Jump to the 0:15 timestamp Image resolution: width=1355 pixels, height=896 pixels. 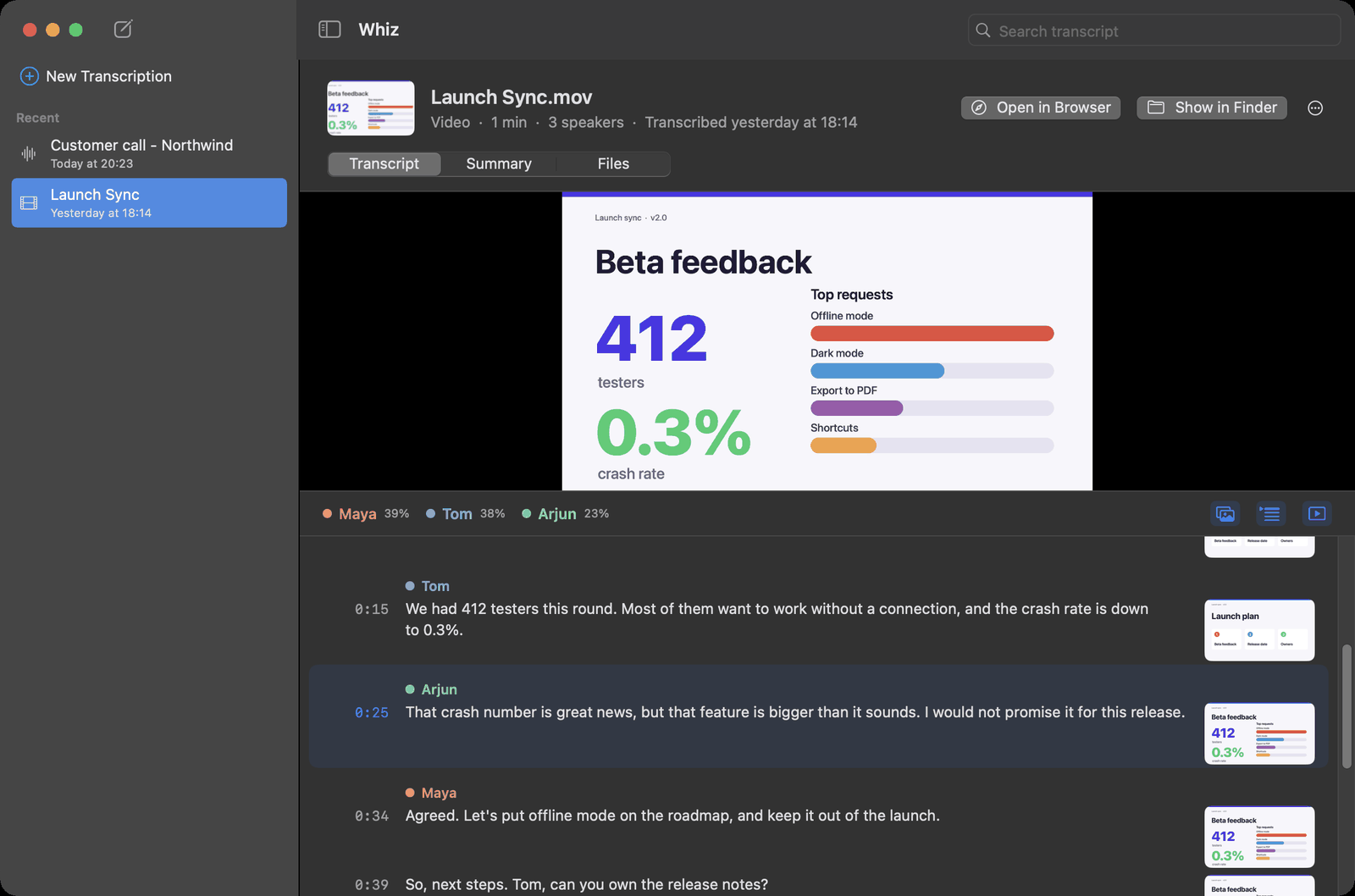click(x=372, y=609)
